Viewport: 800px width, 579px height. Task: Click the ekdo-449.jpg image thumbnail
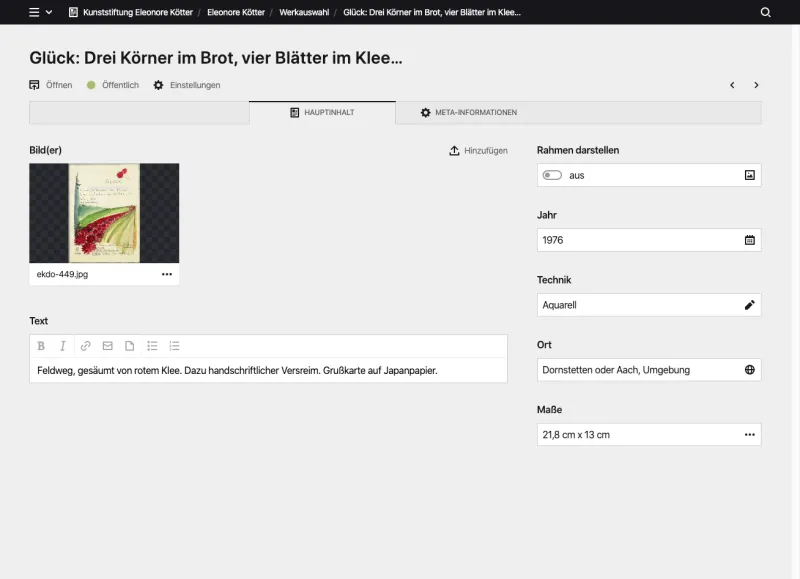pyautogui.click(x=103, y=213)
